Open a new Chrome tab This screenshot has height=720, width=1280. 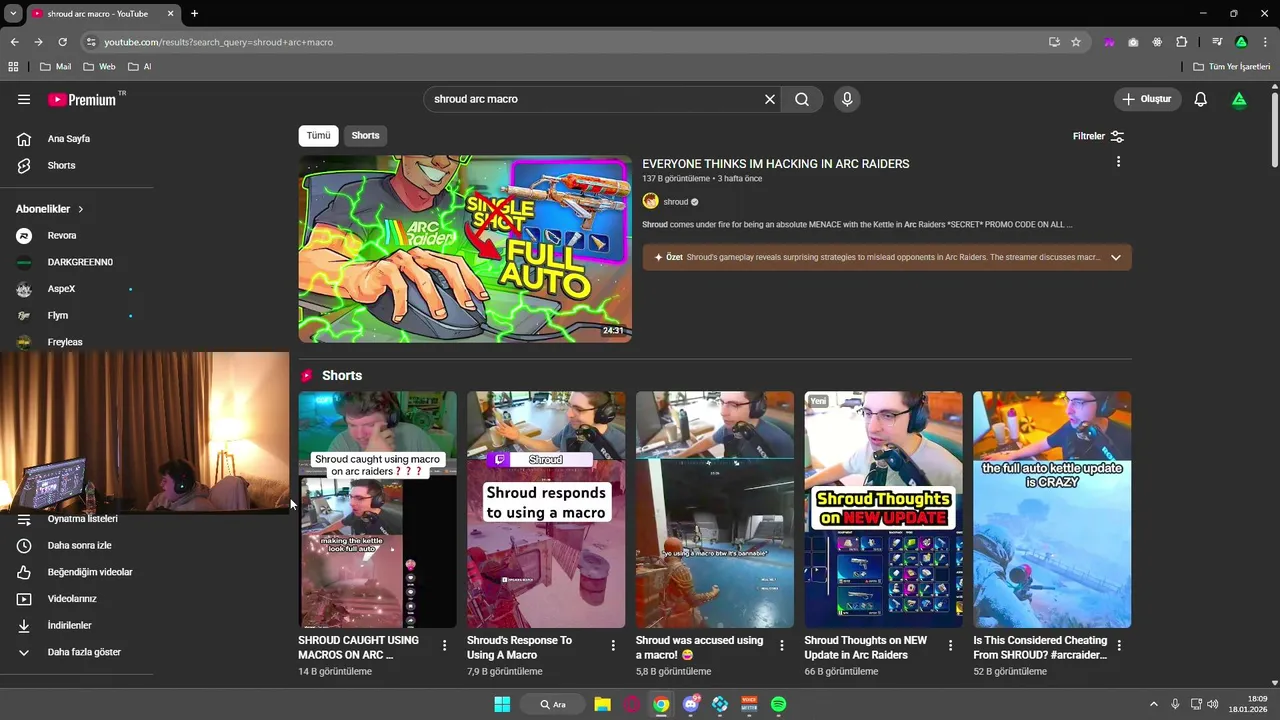pos(194,13)
